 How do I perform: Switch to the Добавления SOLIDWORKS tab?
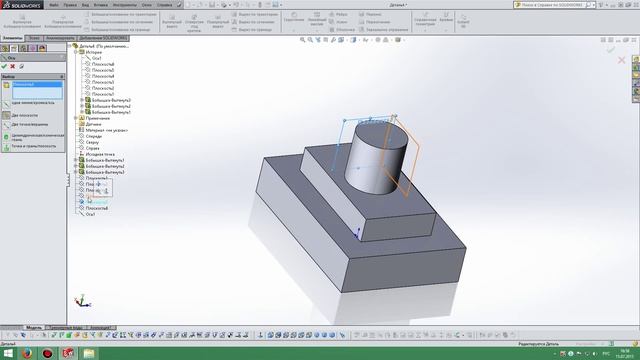point(104,38)
